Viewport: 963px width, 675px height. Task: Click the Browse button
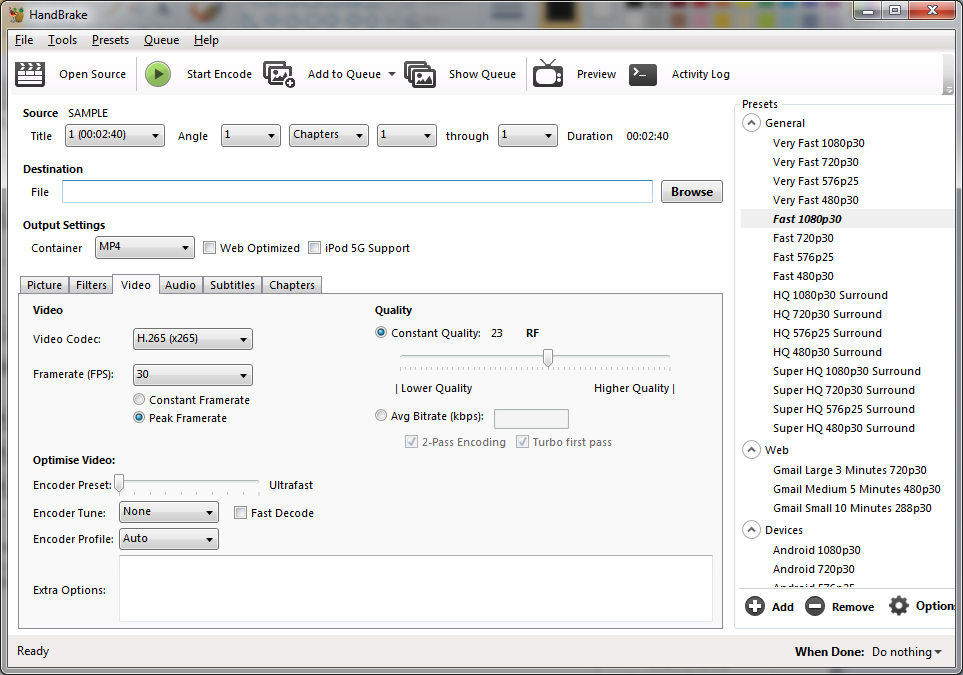click(692, 192)
